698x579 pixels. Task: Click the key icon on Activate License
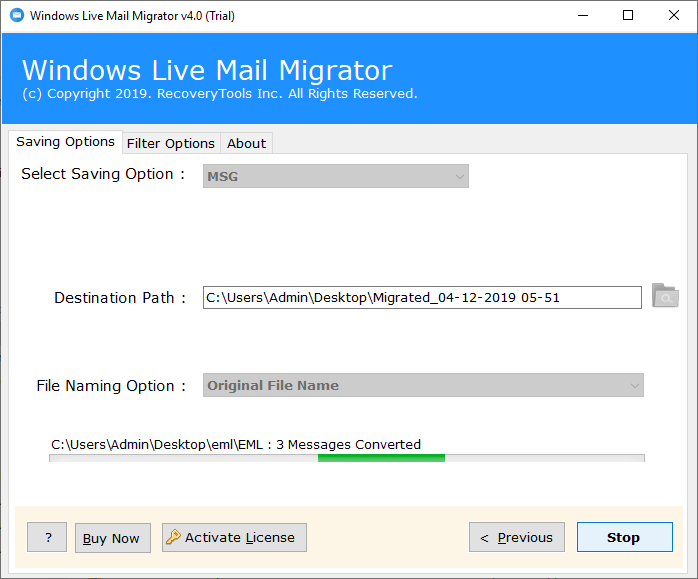(x=173, y=537)
